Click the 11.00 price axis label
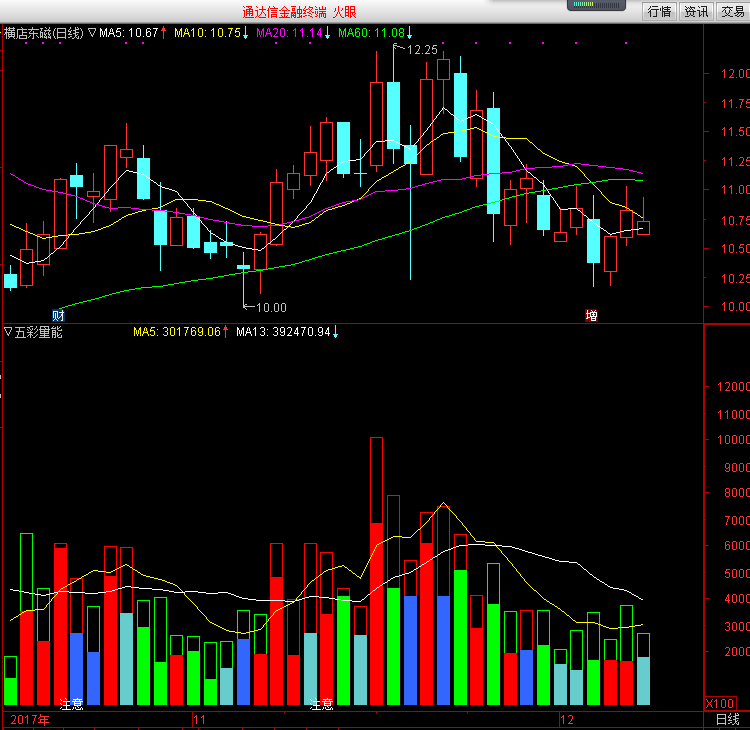The image size is (750, 730). [x=735, y=189]
